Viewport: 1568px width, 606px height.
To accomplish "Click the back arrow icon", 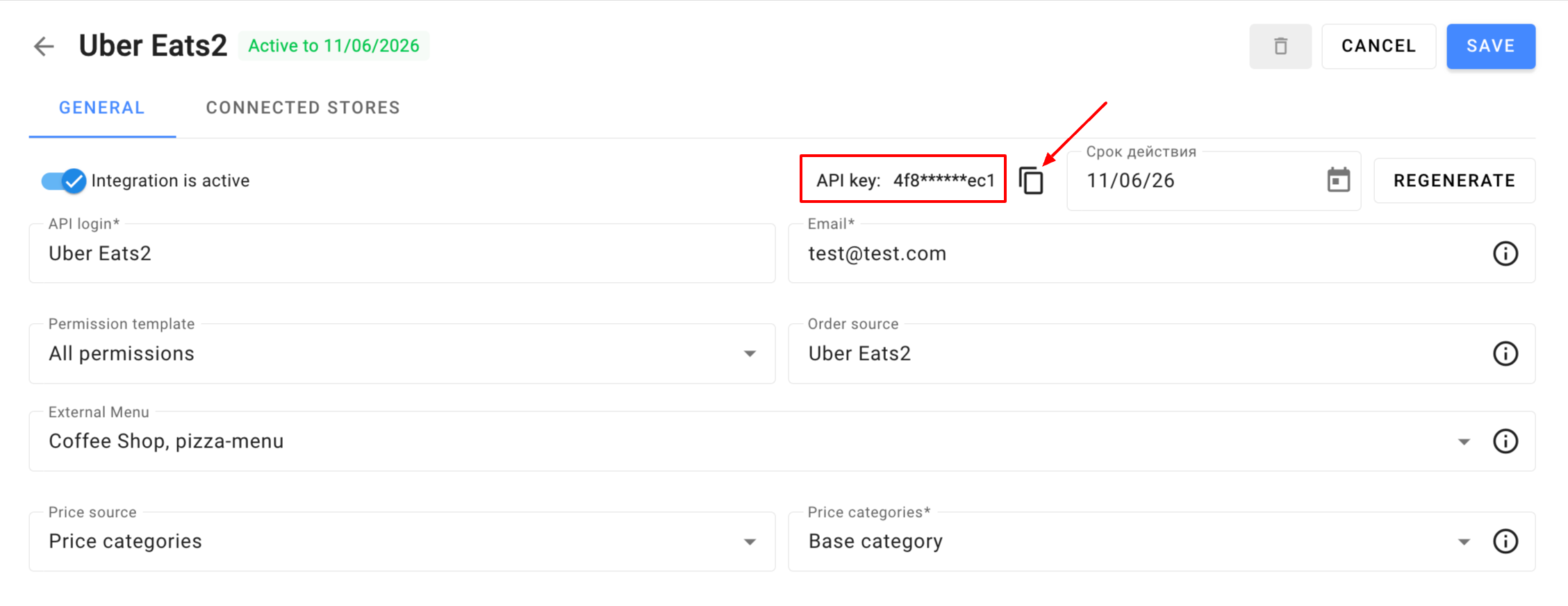I will (44, 47).
